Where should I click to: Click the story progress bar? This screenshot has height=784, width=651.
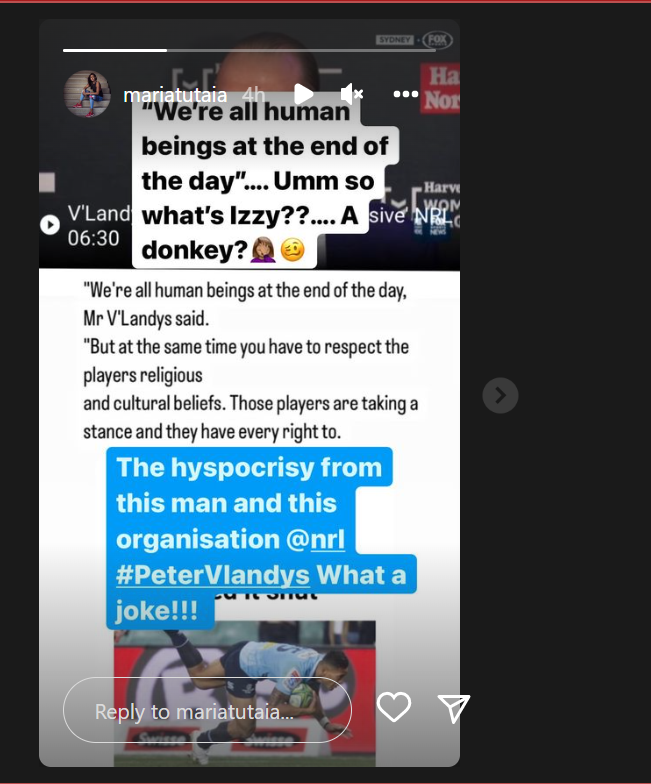coord(249,50)
